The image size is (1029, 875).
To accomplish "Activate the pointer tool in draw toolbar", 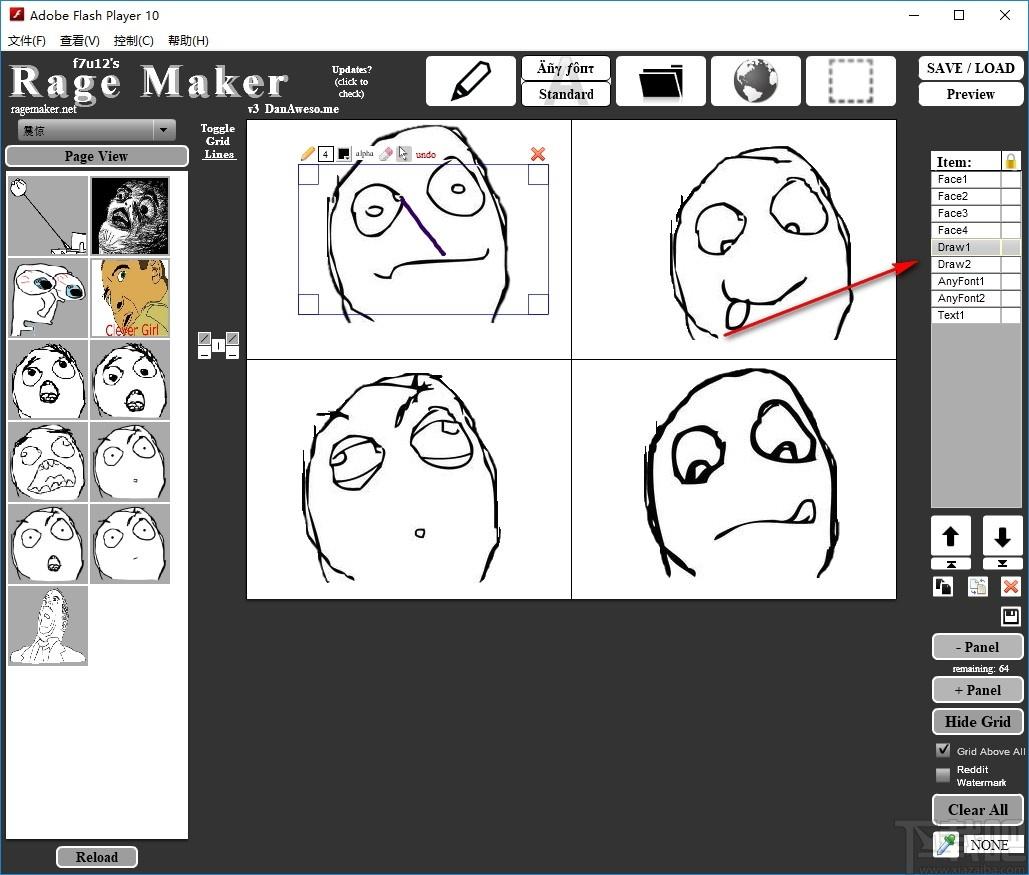I will (x=403, y=154).
